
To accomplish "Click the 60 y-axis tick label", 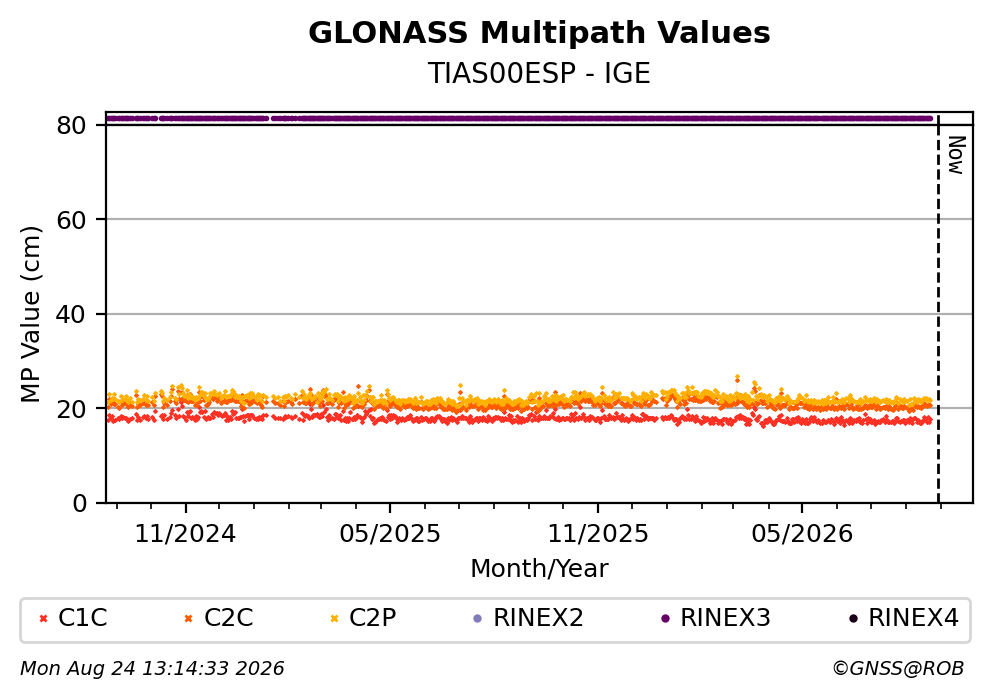I will tap(71, 220).
